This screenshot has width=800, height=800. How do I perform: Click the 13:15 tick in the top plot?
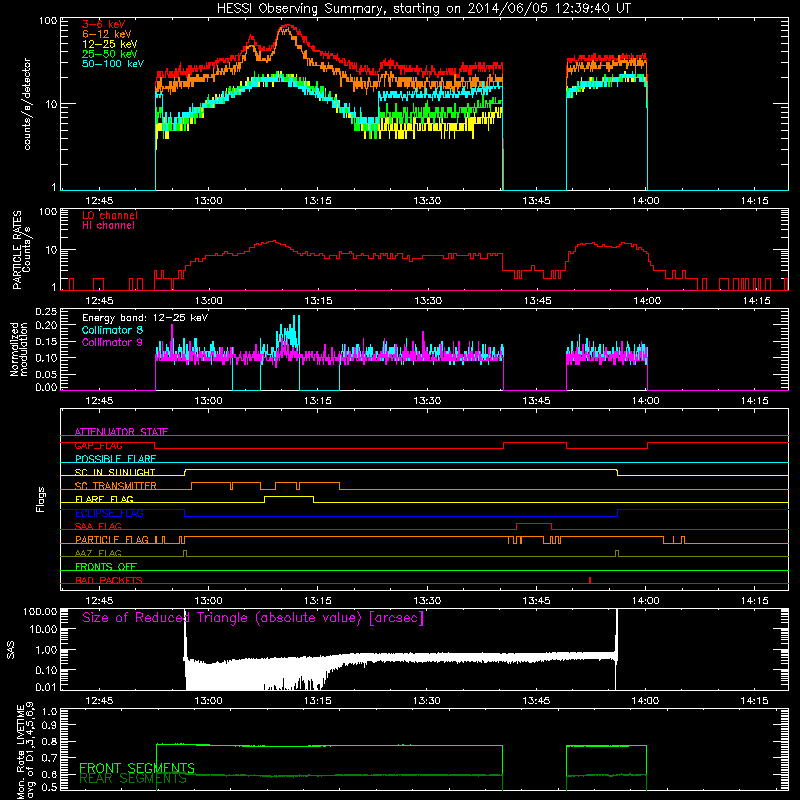point(317,201)
